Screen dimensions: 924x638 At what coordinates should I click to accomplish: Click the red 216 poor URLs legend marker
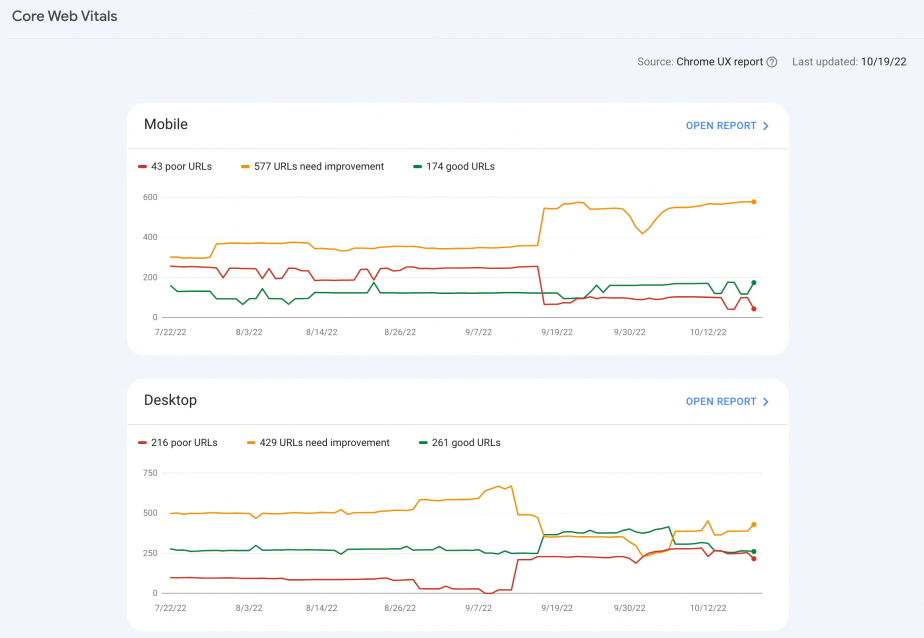142,442
